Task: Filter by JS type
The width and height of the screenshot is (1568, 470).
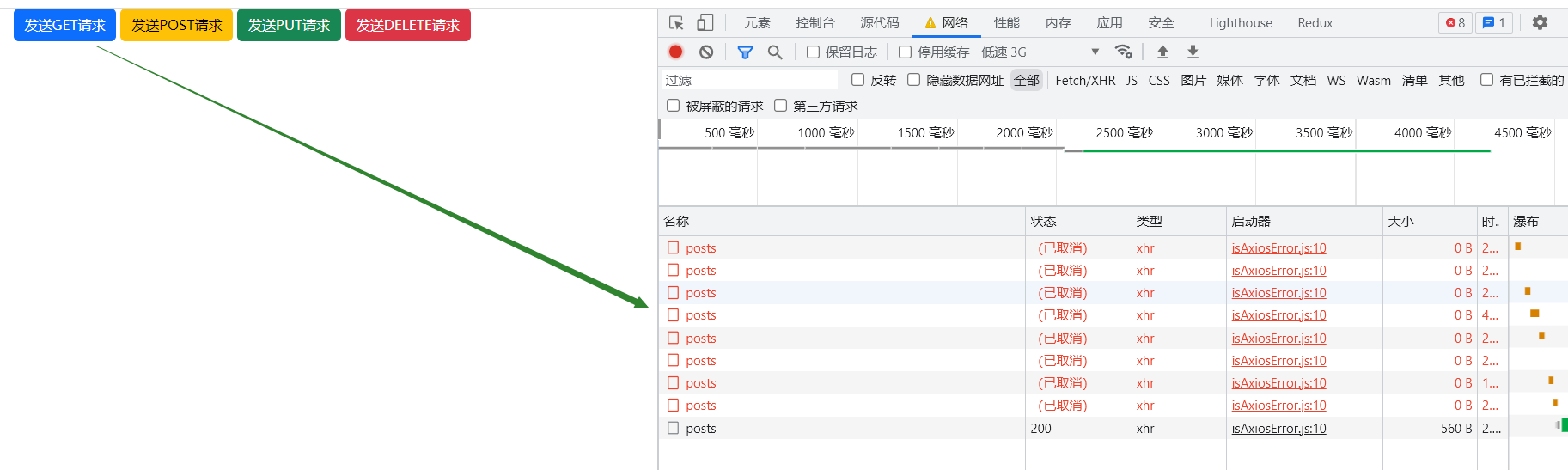Action: [1132, 80]
